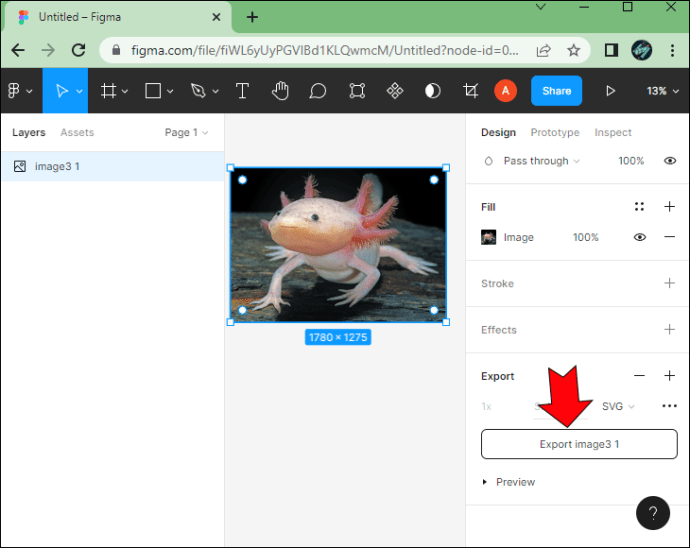Select the Frame tool
This screenshot has height=548, width=690.
point(108,91)
